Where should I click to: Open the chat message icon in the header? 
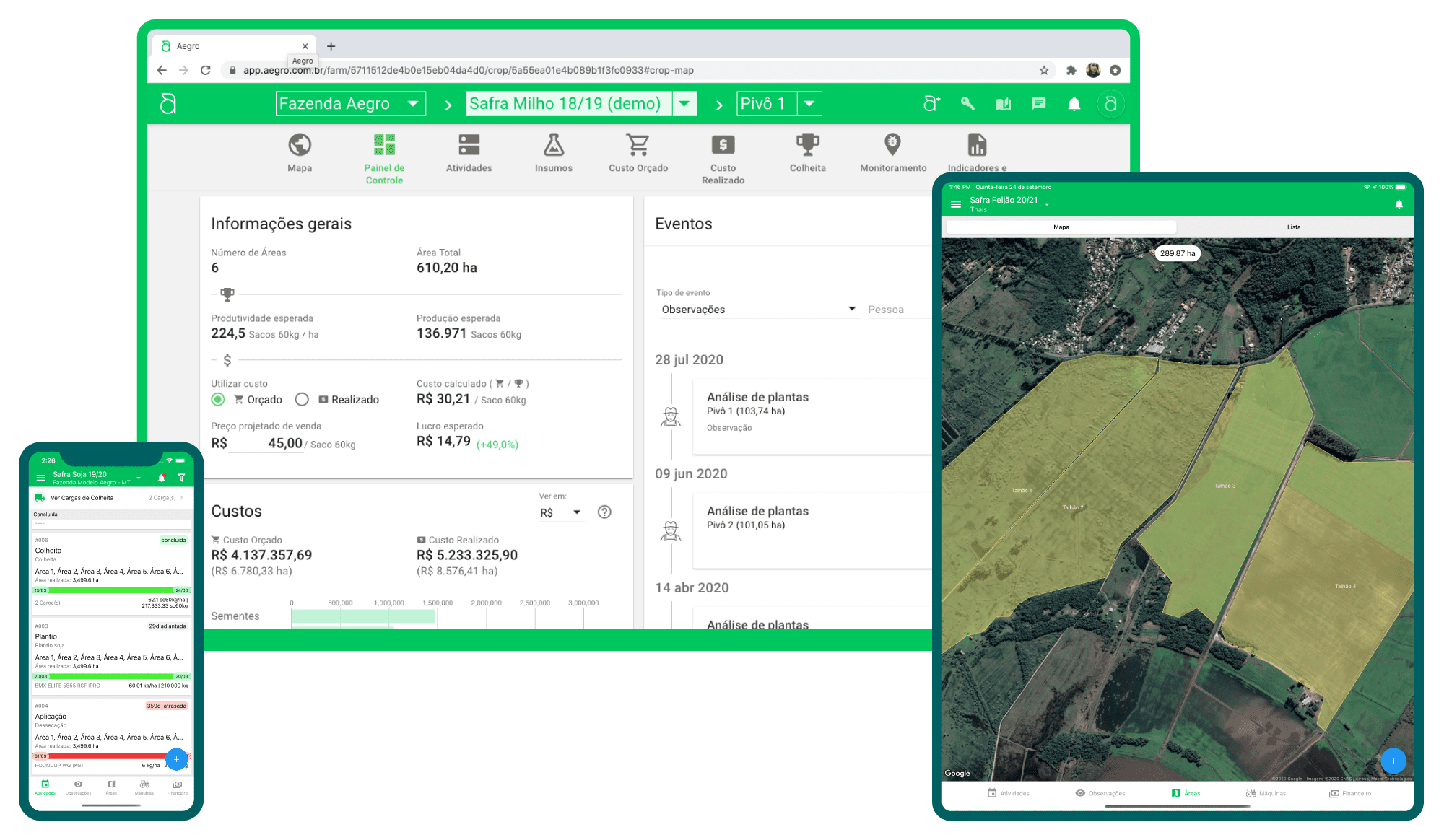tap(1038, 103)
